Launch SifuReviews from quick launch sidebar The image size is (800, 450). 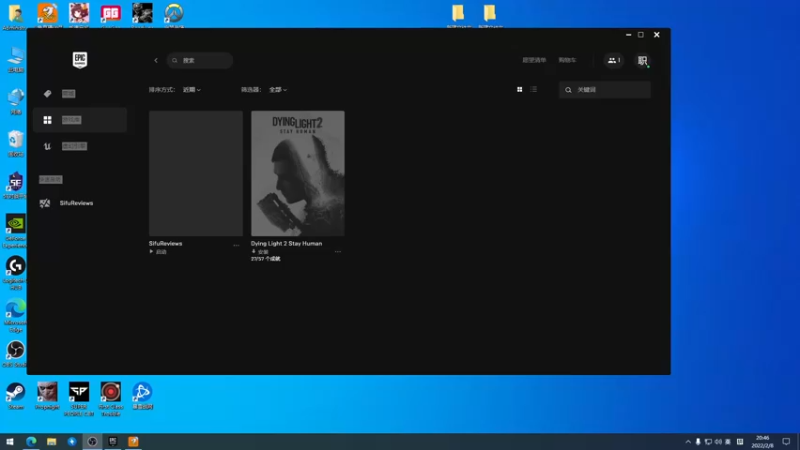66,203
